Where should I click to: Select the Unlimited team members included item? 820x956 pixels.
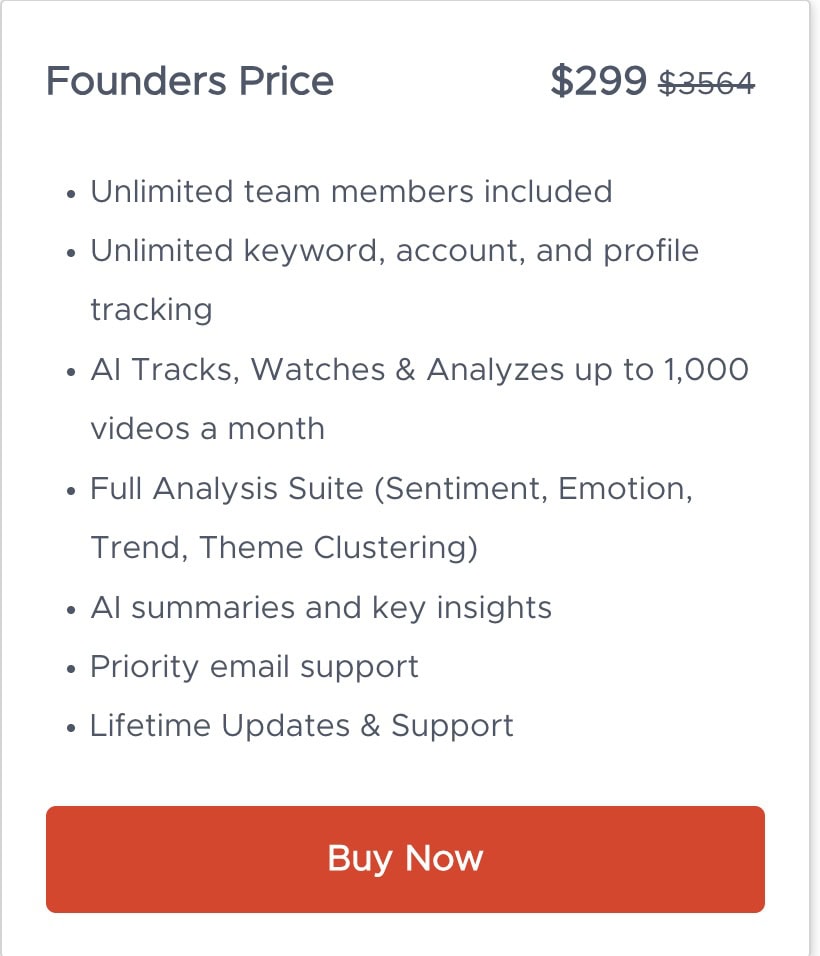pyautogui.click(x=351, y=191)
